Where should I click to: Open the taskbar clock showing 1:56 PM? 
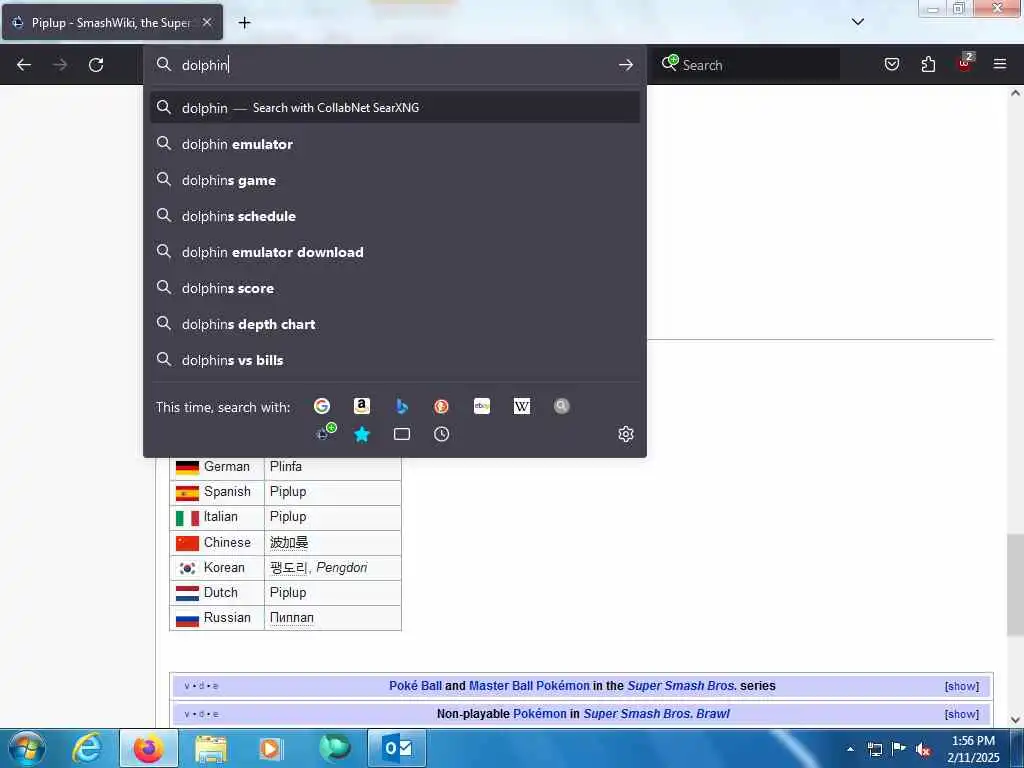click(x=973, y=749)
